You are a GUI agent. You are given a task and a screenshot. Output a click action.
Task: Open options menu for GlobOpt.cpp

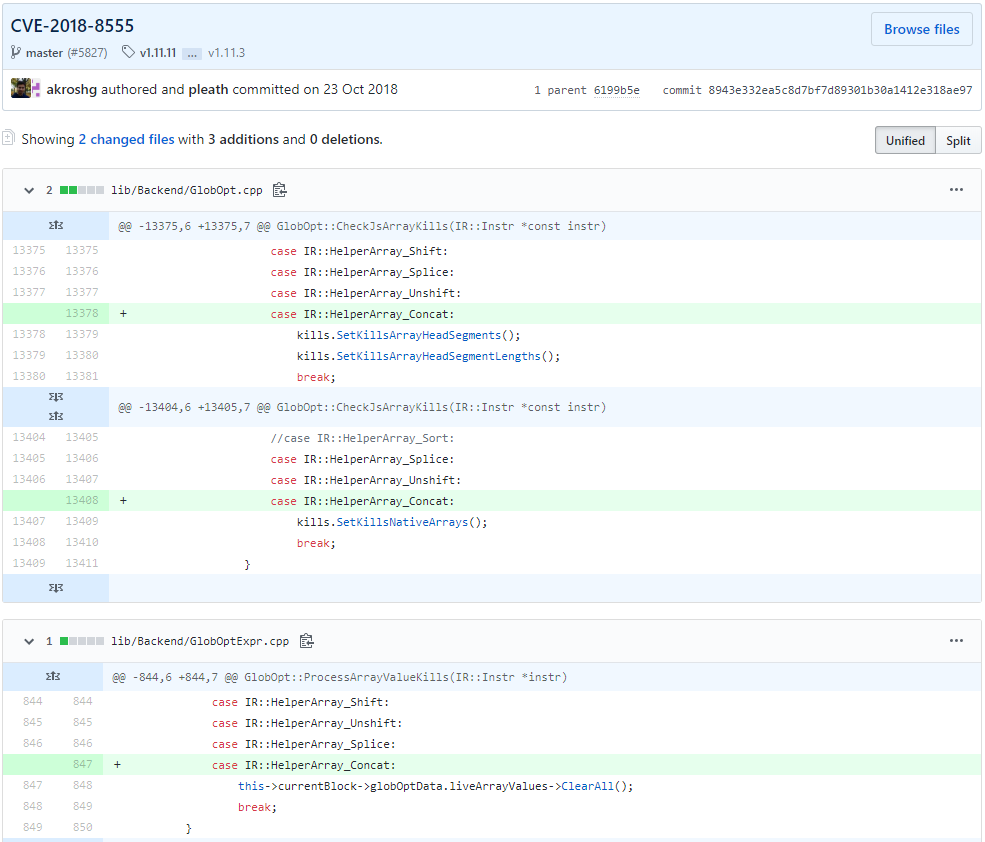pyautogui.click(x=956, y=190)
